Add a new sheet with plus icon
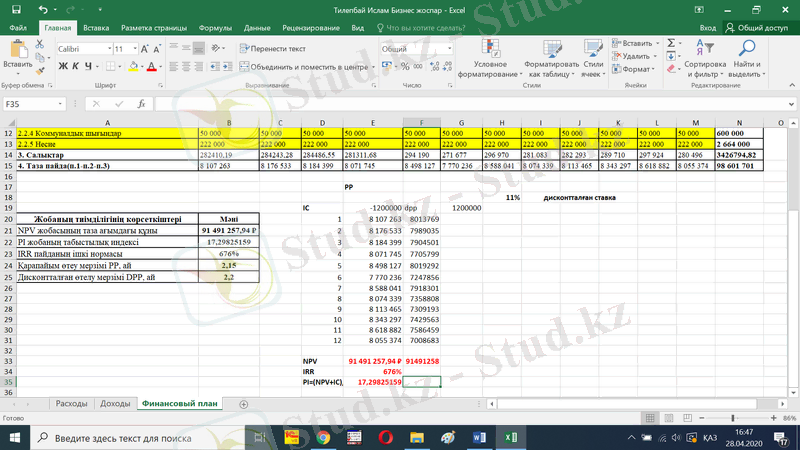 pyautogui.click(x=243, y=403)
